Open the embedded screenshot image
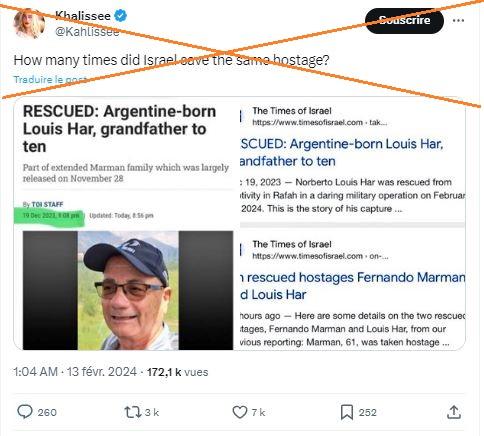The width and height of the screenshot is (484, 436). tap(239, 224)
